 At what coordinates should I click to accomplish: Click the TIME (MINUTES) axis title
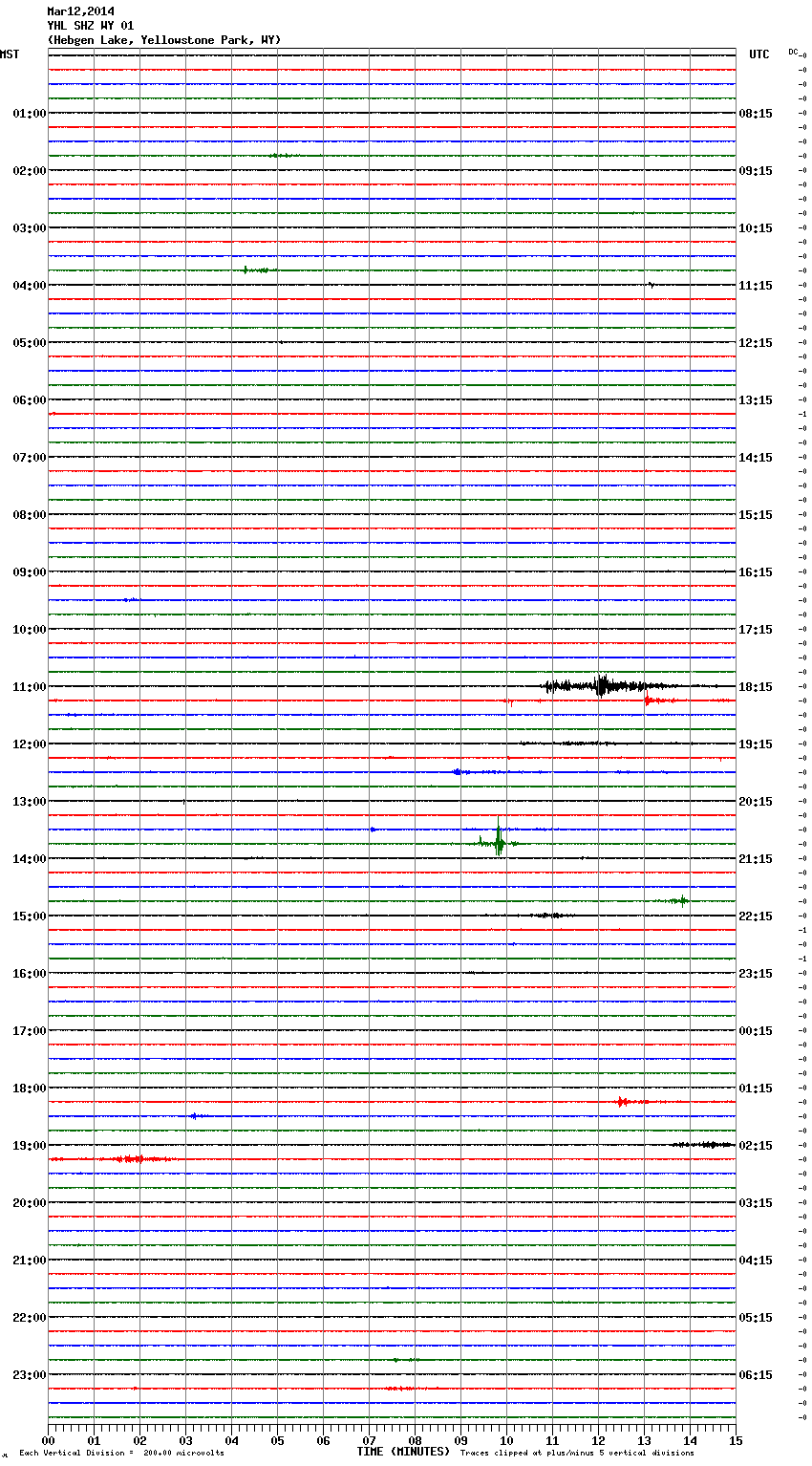click(x=403, y=1452)
